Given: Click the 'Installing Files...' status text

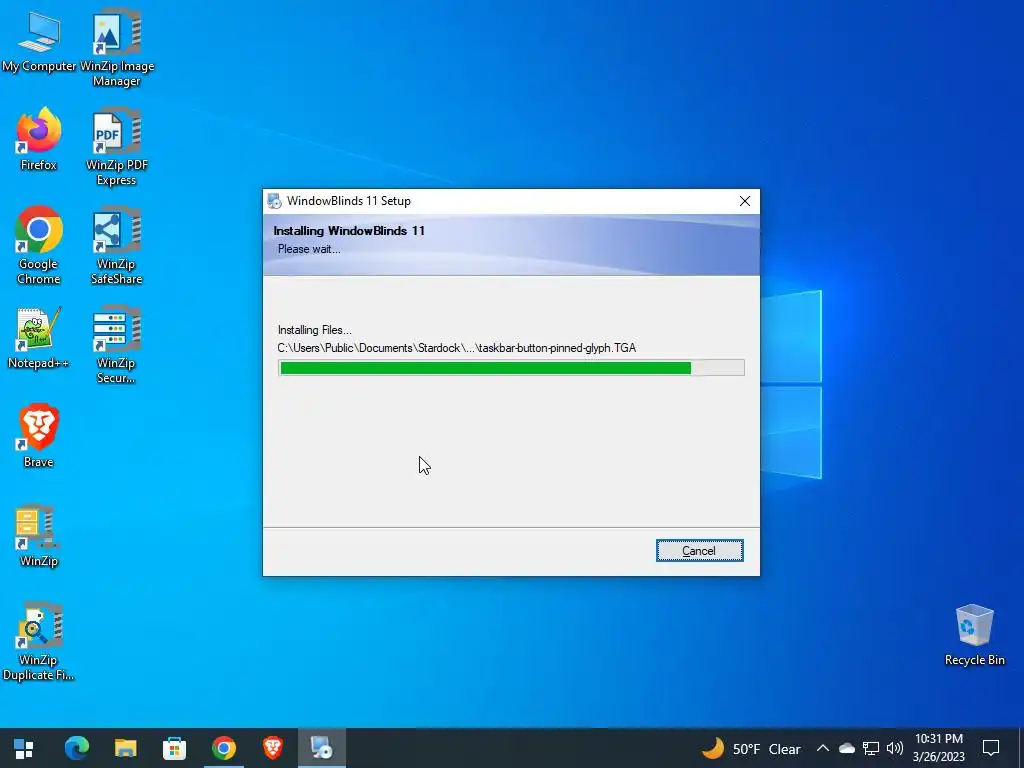Looking at the screenshot, I should (314, 330).
